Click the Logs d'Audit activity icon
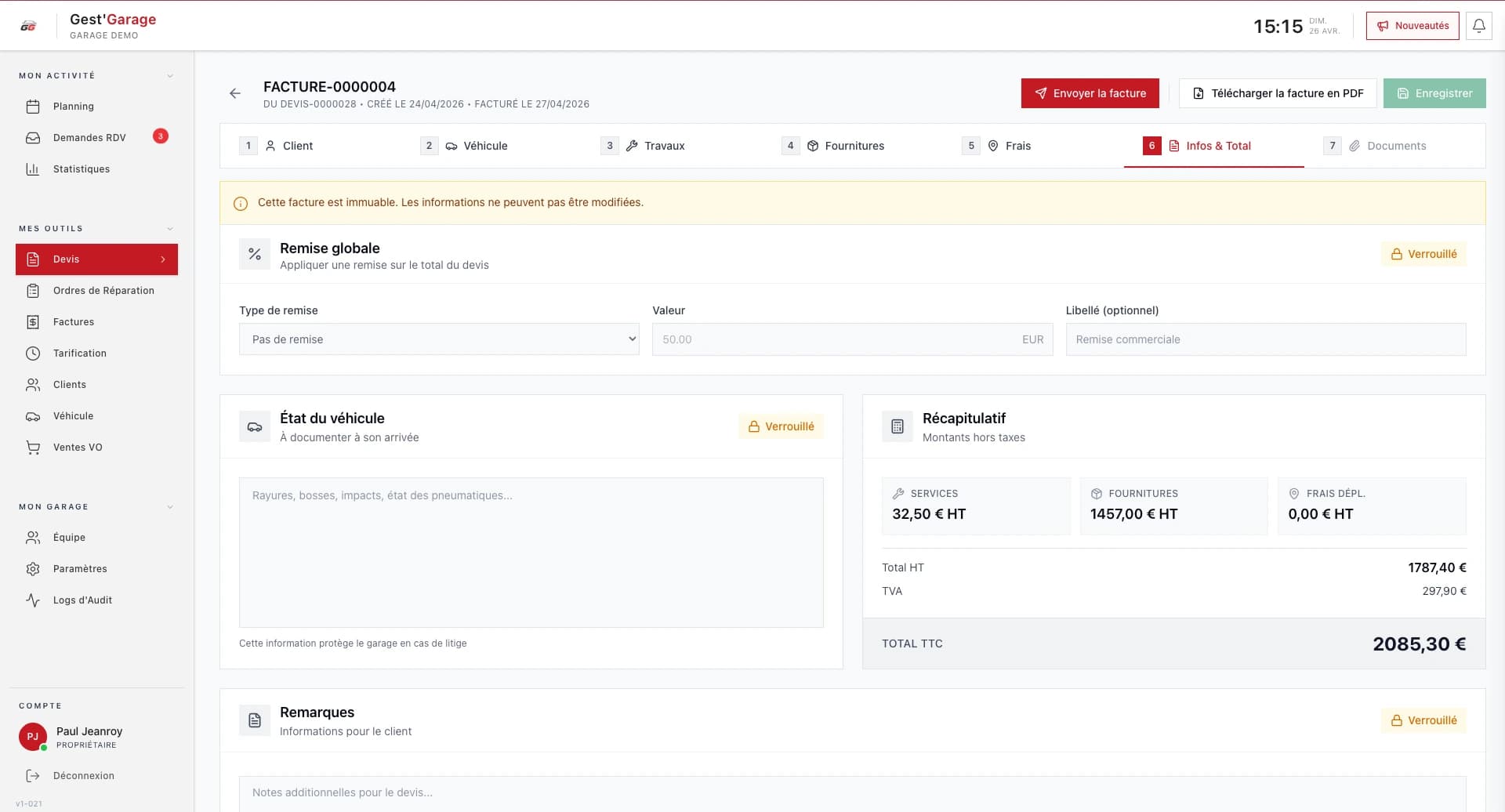 click(33, 600)
